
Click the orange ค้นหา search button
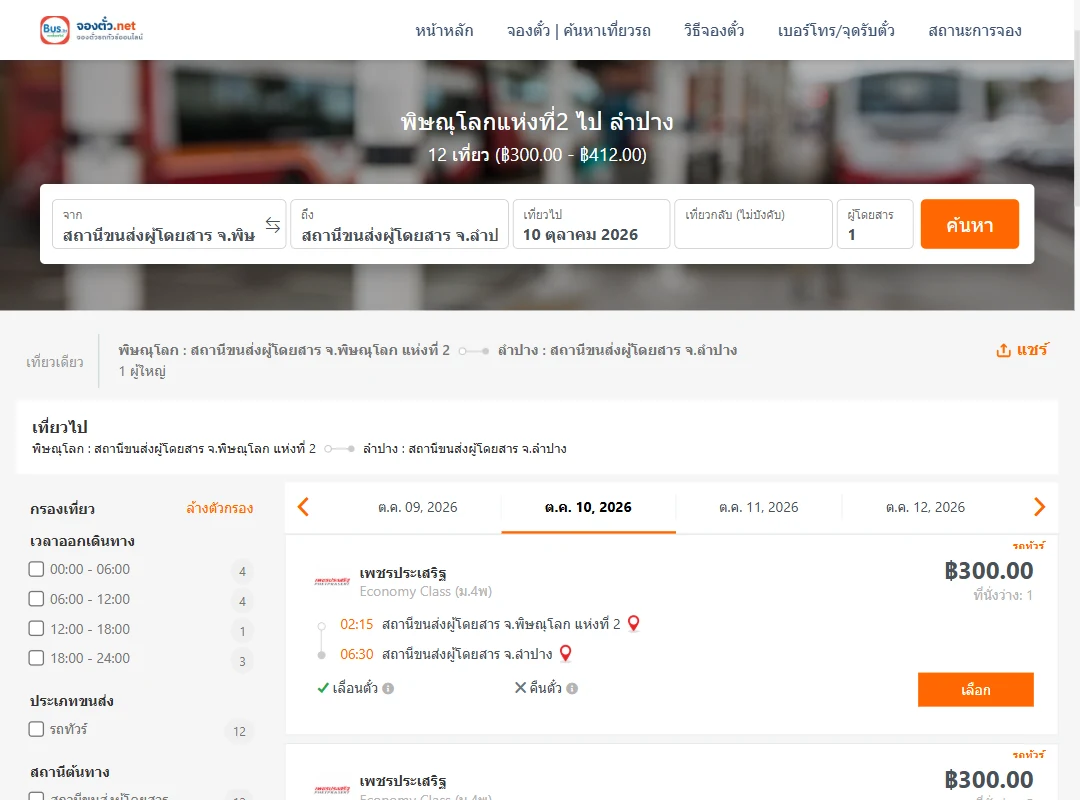970,224
